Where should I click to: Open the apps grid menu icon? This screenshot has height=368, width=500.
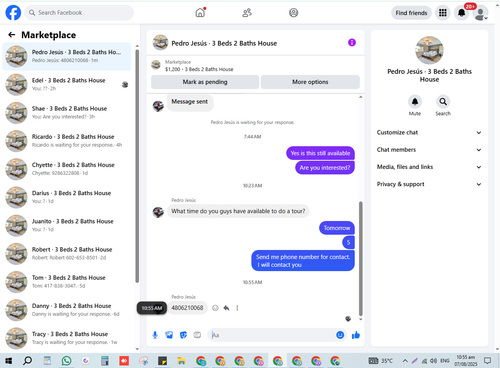443,13
